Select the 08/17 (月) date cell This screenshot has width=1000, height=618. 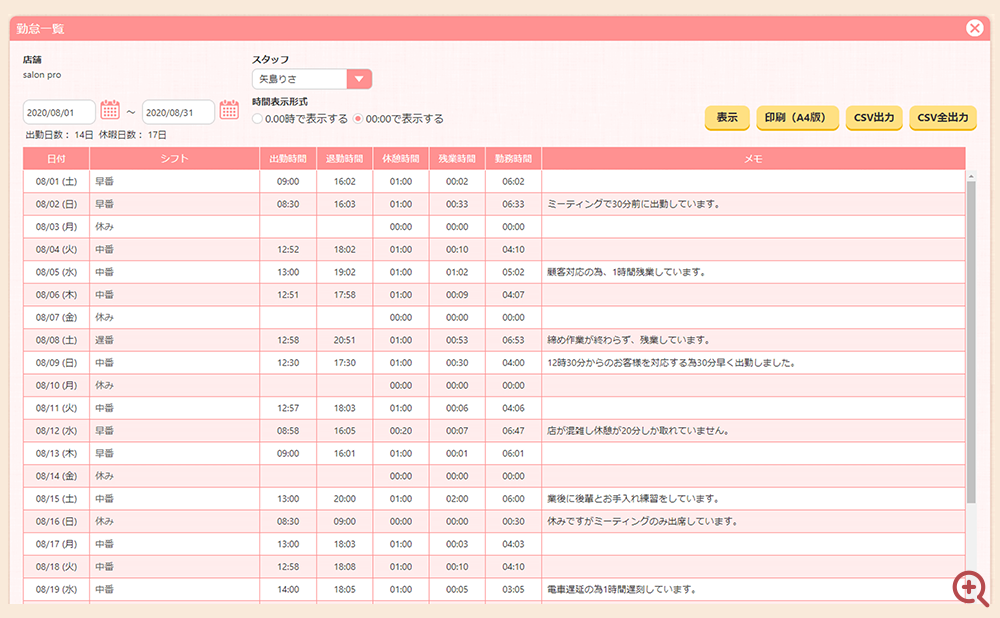click(x=56, y=544)
